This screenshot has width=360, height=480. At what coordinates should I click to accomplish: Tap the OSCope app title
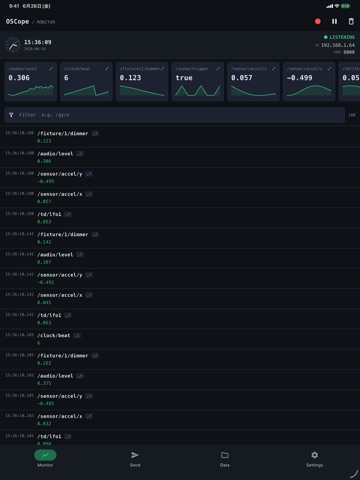(x=17, y=21)
